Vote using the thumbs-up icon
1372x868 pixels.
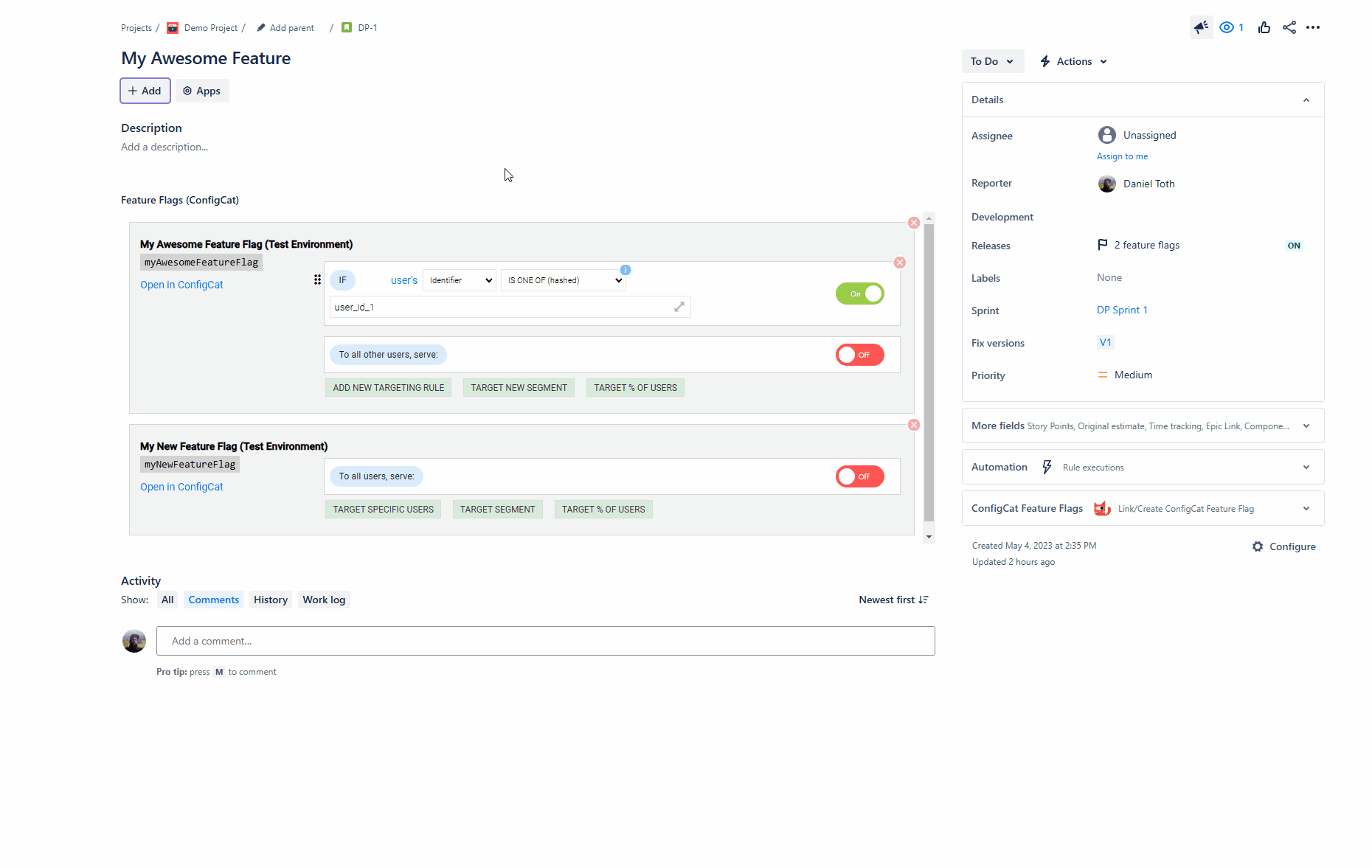tap(1264, 27)
